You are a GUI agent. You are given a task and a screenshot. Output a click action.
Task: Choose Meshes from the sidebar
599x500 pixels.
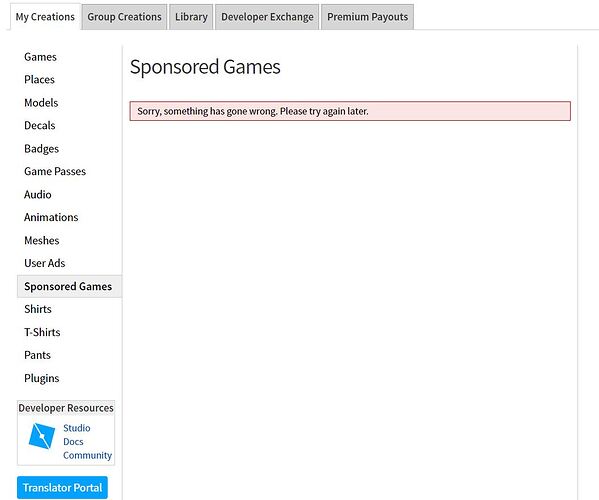click(x=42, y=240)
